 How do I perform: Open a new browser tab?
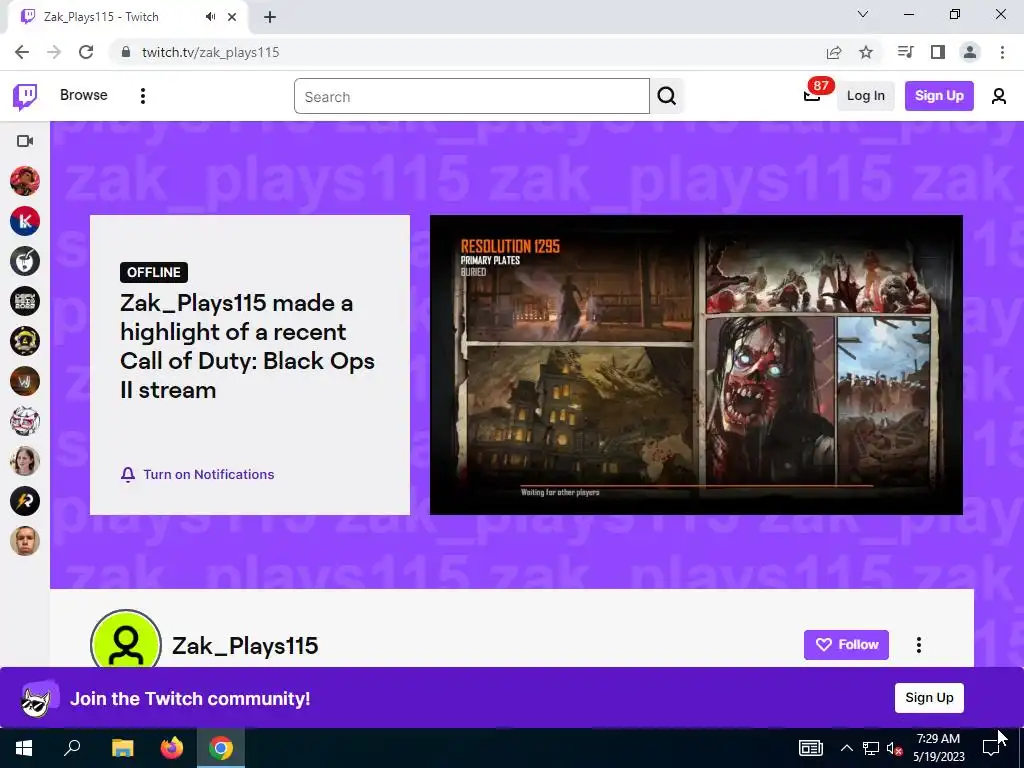pyautogui.click(x=270, y=17)
